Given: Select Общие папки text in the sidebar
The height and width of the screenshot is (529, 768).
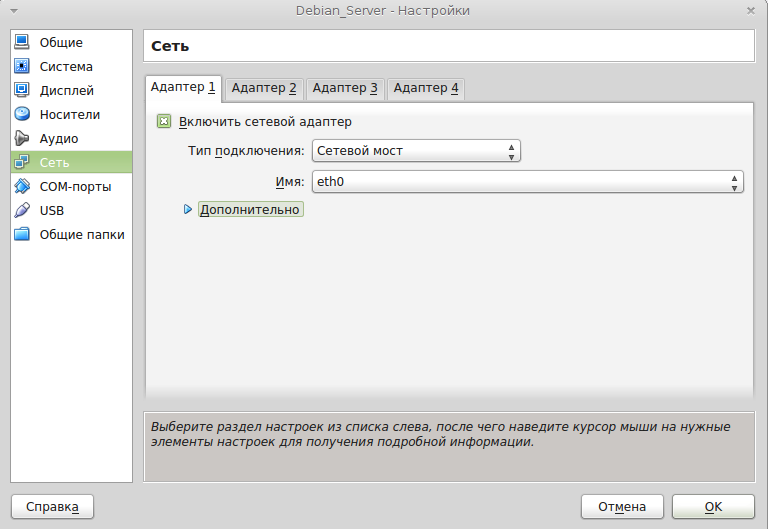Looking at the screenshot, I should pyautogui.click(x=82, y=235).
